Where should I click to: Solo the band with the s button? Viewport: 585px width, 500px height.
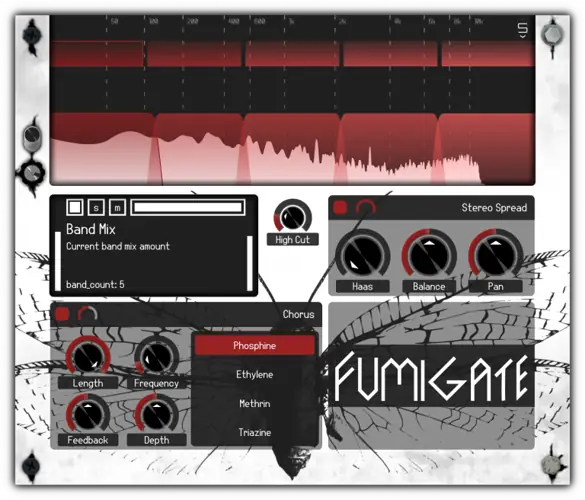96,207
